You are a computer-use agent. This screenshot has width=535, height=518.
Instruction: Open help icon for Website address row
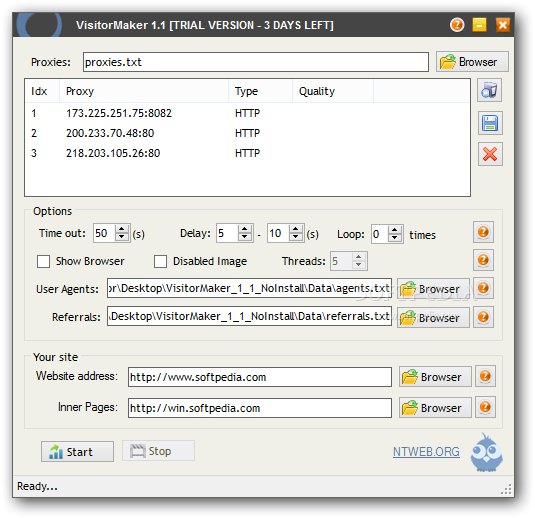[x=485, y=376]
